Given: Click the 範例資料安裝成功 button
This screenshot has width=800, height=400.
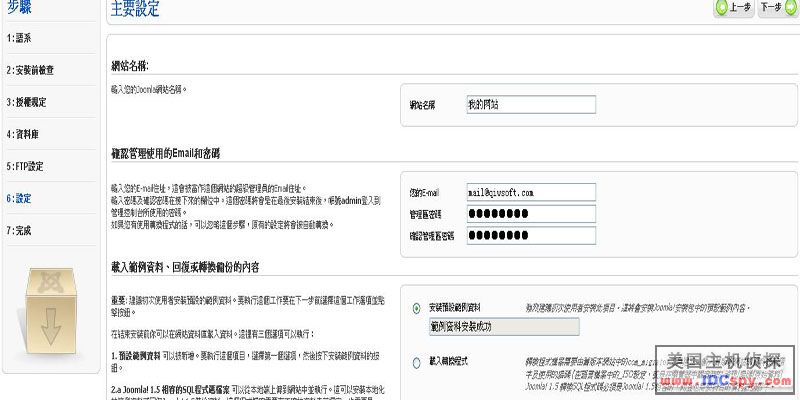Looking at the screenshot, I should tap(504, 327).
